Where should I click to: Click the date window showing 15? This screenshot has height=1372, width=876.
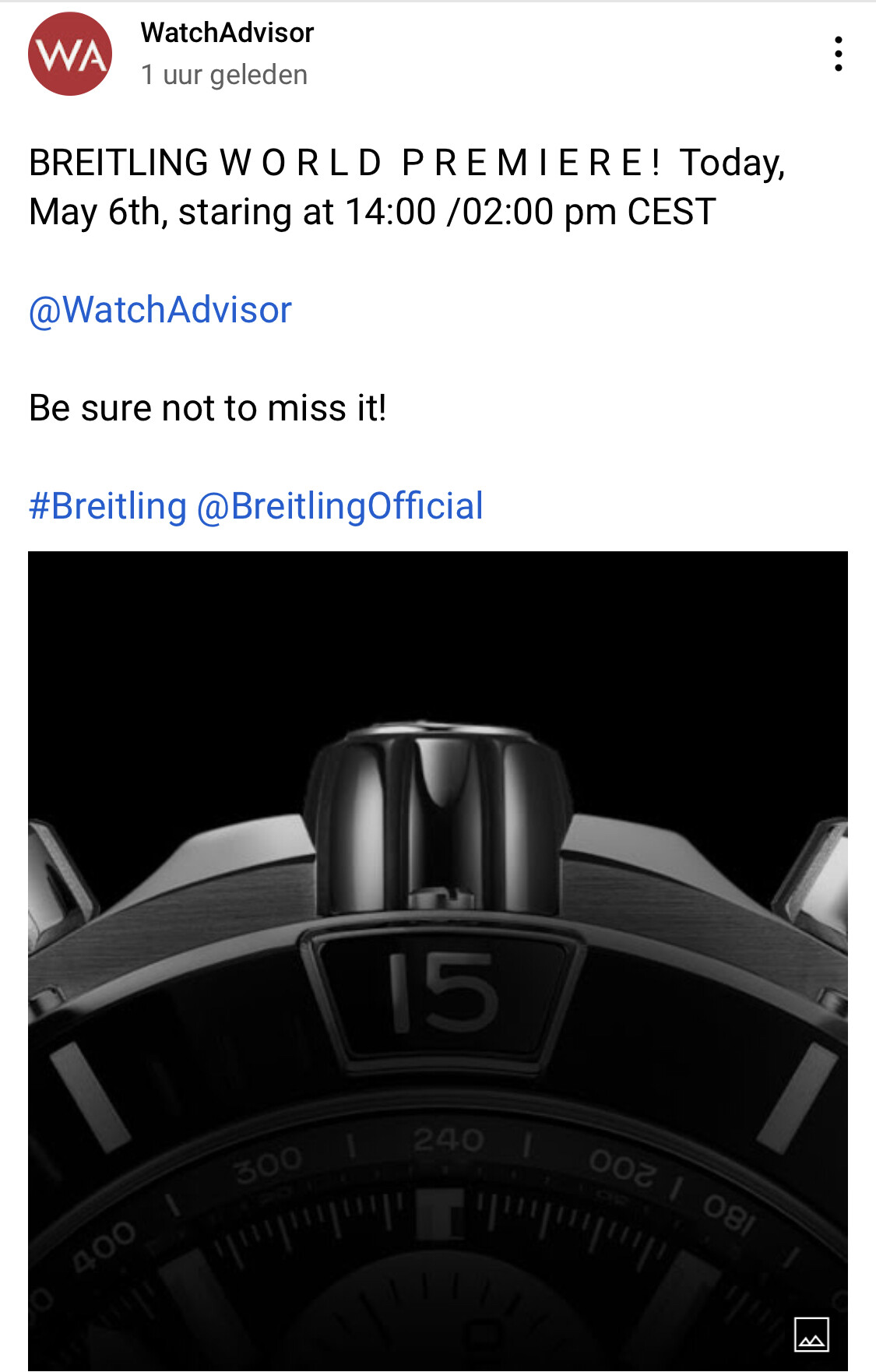443,992
